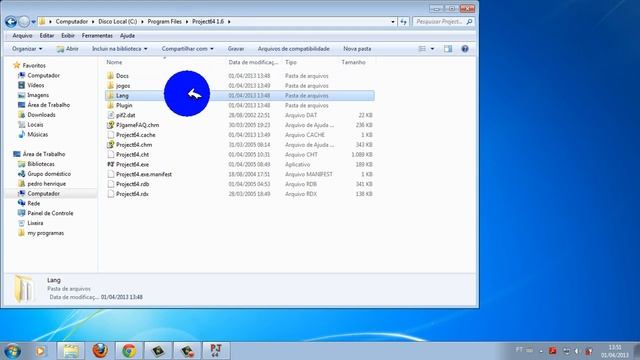
Task: Open the view options dropdown arrow
Action: point(432,49)
